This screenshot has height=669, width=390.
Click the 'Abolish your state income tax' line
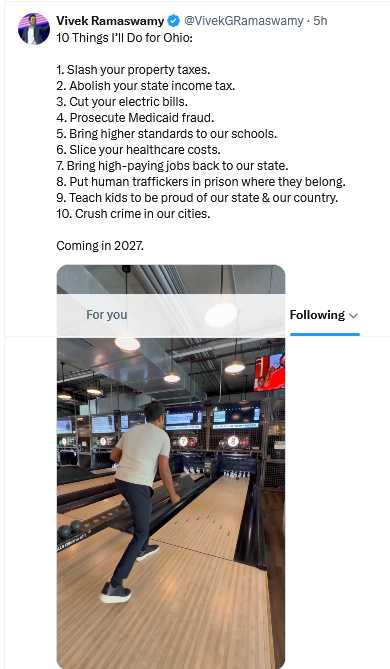click(x=146, y=86)
